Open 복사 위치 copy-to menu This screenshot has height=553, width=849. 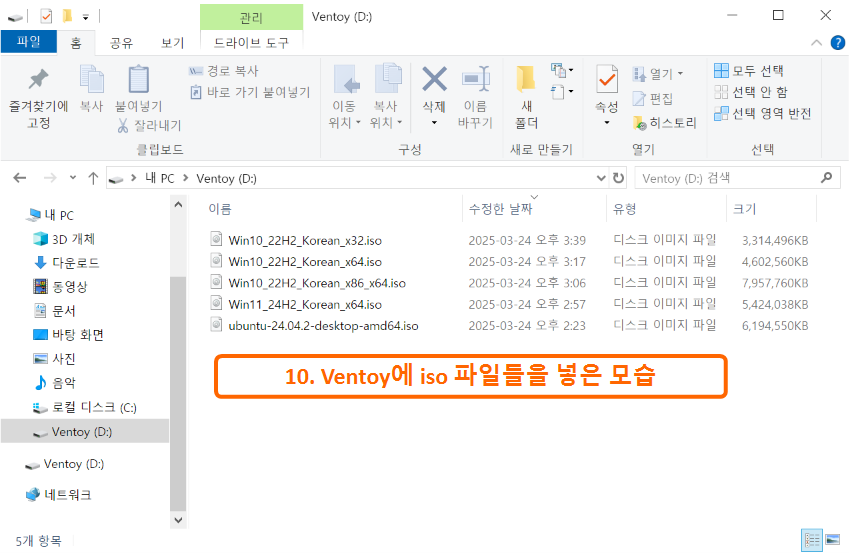(386, 97)
